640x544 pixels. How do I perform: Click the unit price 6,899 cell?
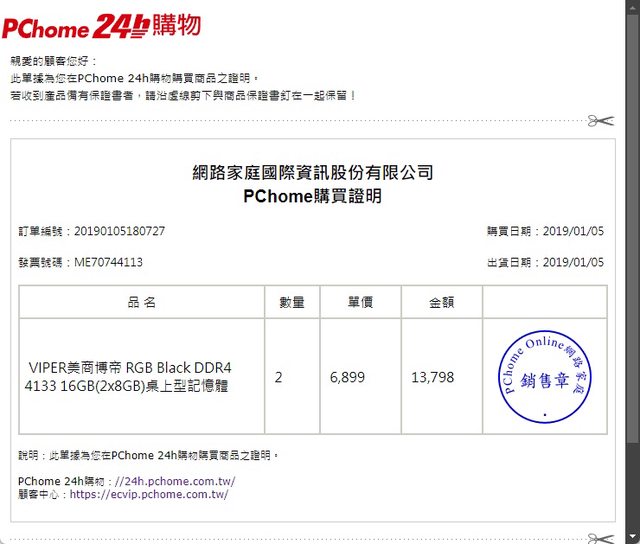(x=347, y=377)
